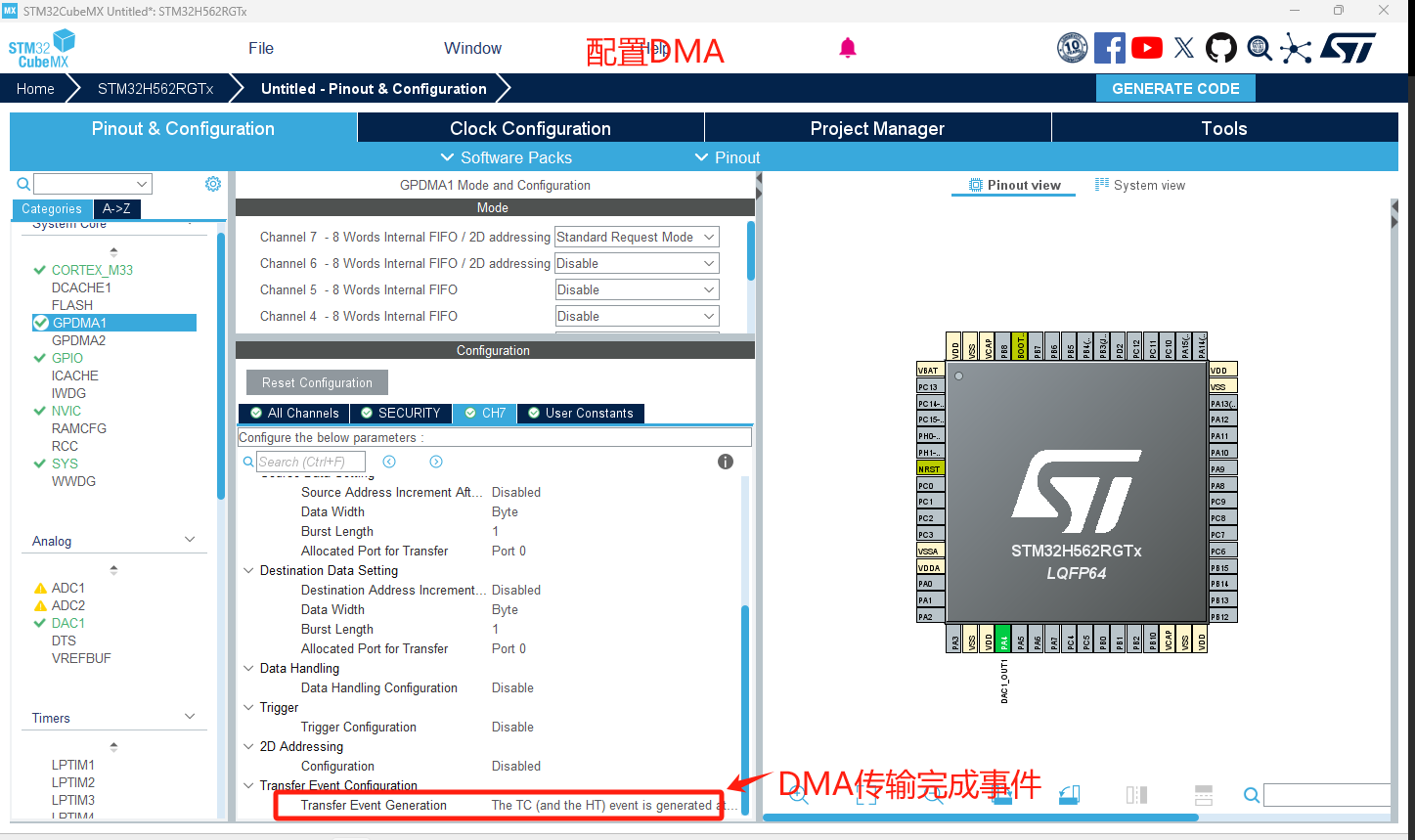Select the Pinout & Configuration tab
The height and width of the screenshot is (840, 1415).
click(x=183, y=128)
